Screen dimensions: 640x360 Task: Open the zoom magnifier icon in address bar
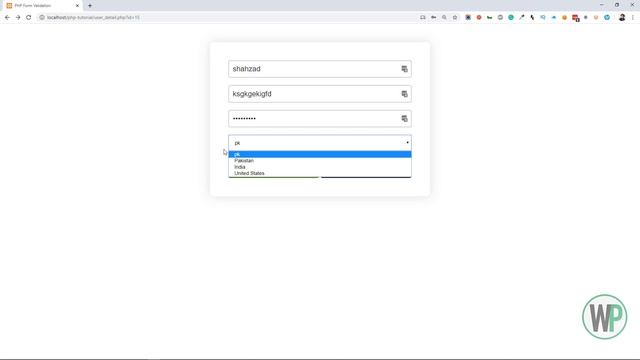click(444, 18)
